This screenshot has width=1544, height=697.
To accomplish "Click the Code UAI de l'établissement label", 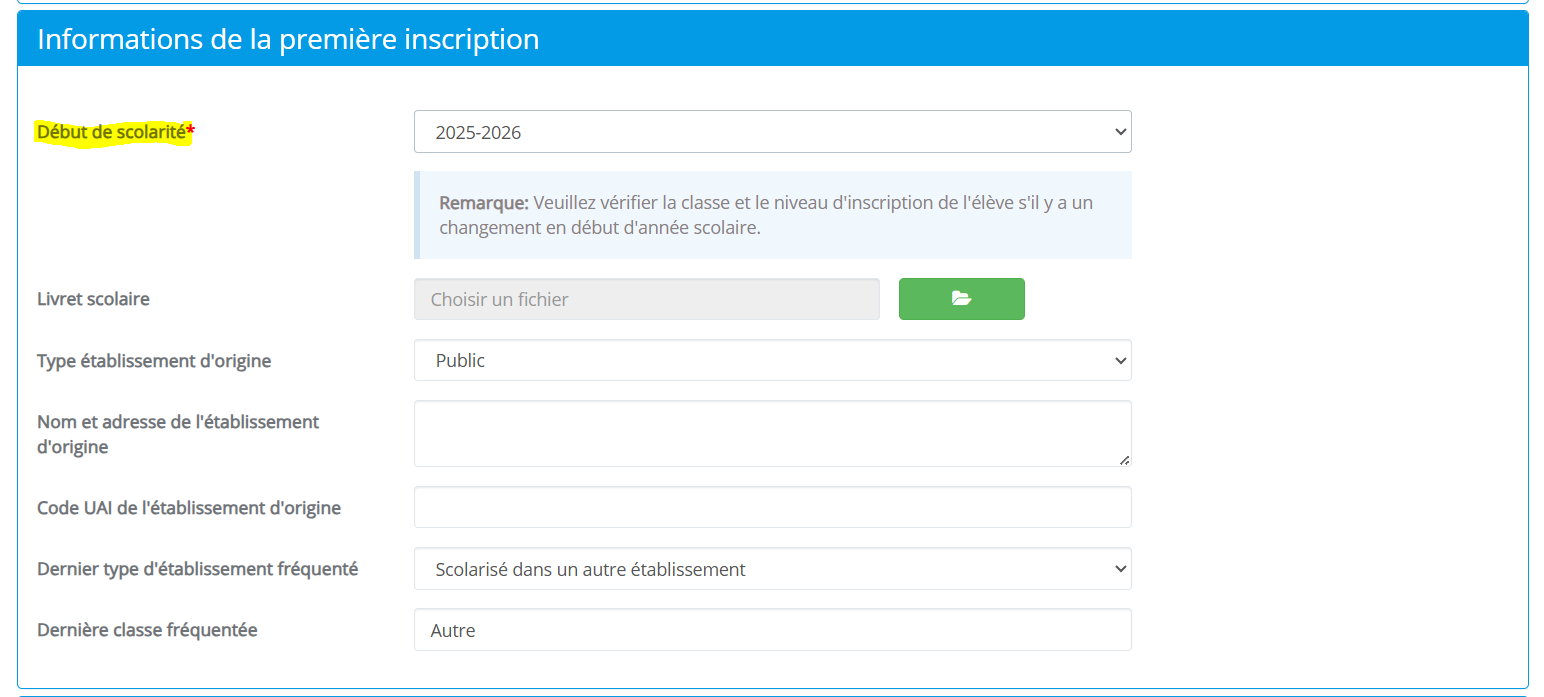I will [189, 508].
